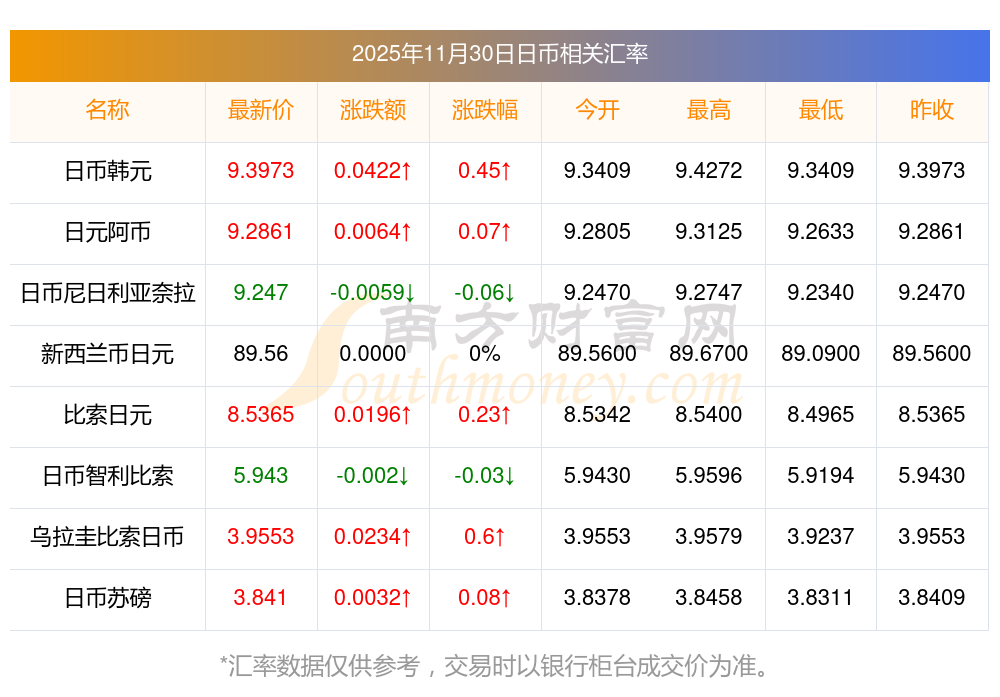Image resolution: width=1000 pixels, height=697 pixels.
Task: Click the 新西兰币日元 row name
Action: [108, 353]
